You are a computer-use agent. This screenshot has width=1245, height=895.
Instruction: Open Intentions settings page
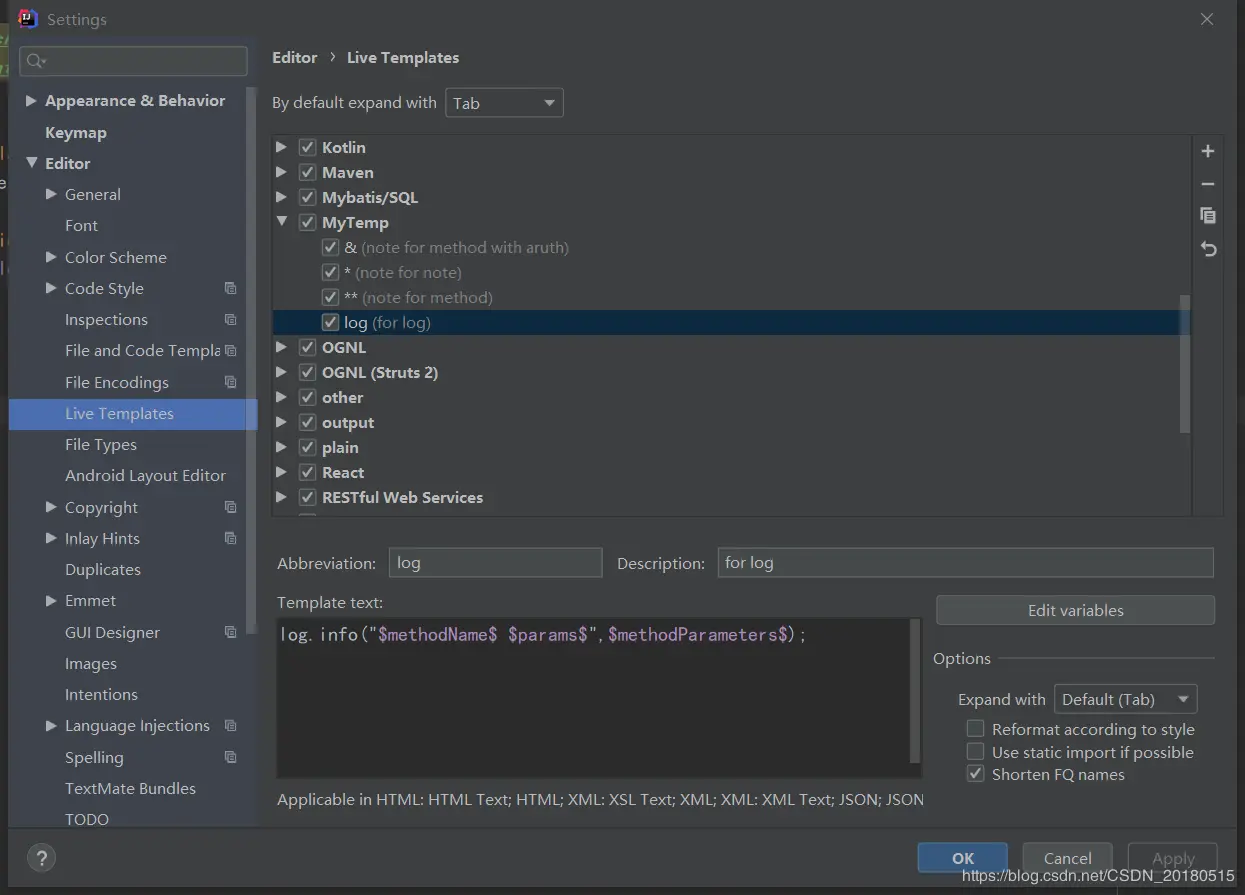pos(101,695)
